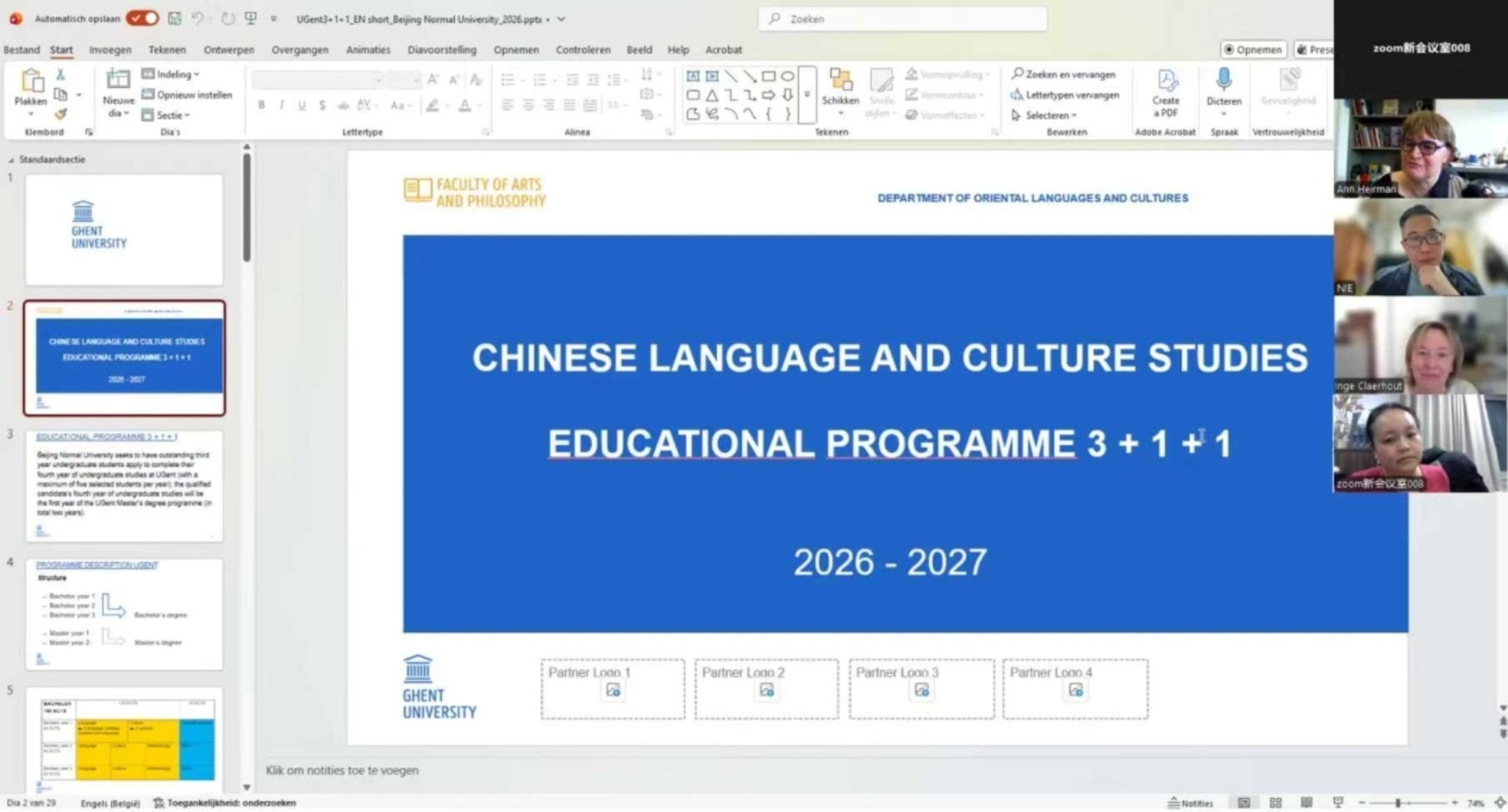
Task: Click the Plakken paste icon
Action: (x=31, y=81)
